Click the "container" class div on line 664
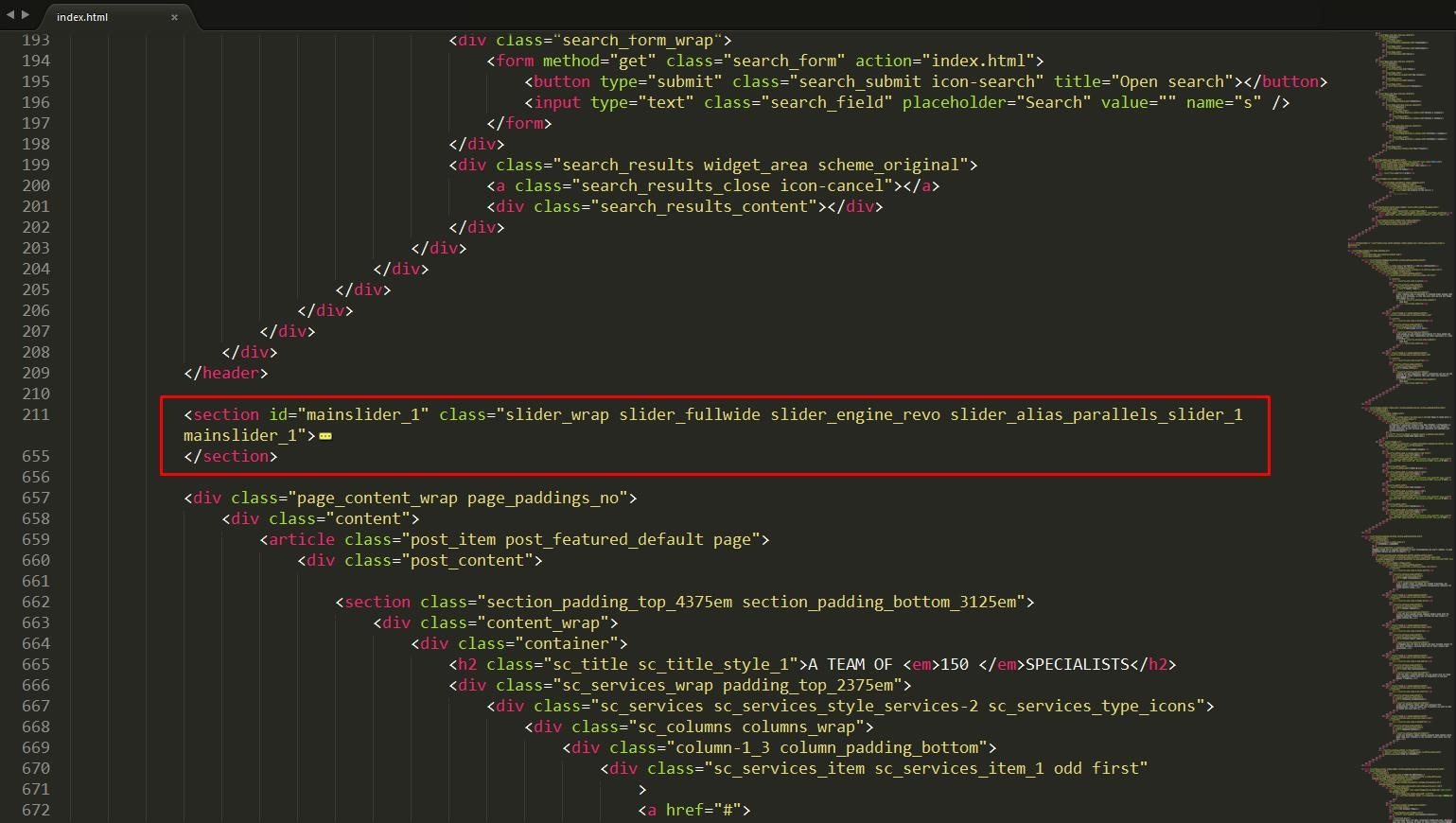This screenshot has width=1456, height=823. coord(566,643)
